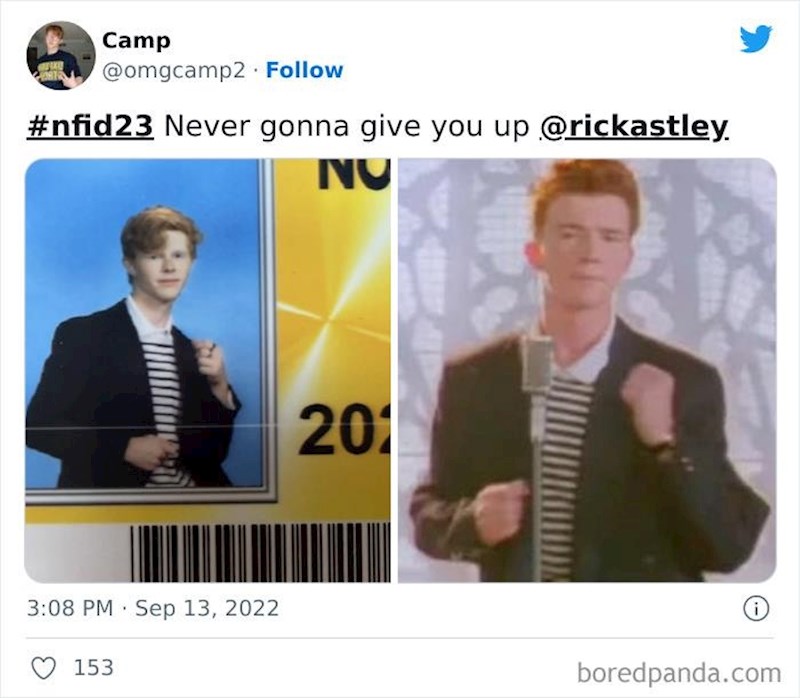The image size is (800, 698).
Task: Click the silver microphone in the right photo
Action: (x=537, y=363)
